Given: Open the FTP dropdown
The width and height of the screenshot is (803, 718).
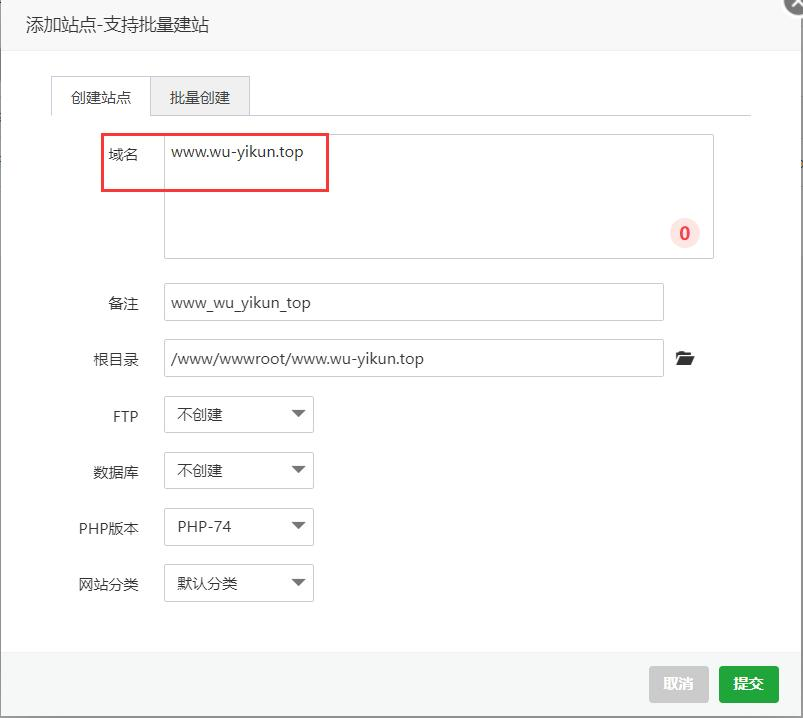Looking at the screenshot, I should (239, 414).
